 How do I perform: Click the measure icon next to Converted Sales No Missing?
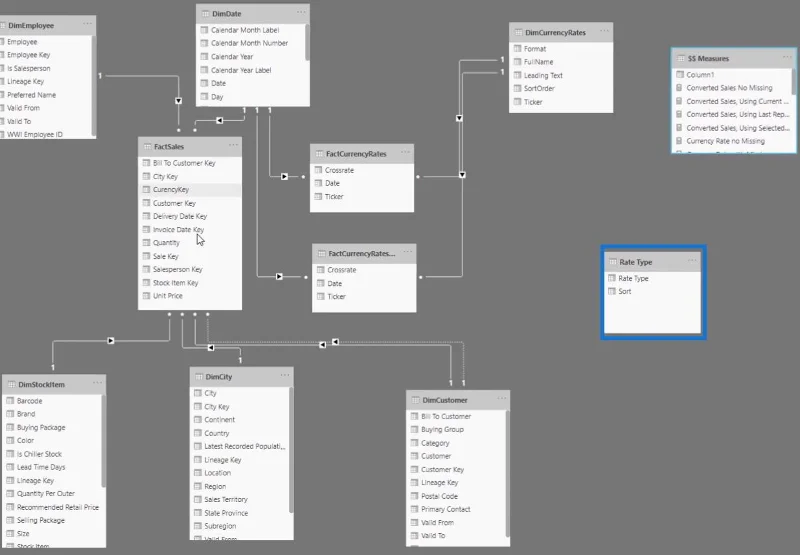(679, 88)
